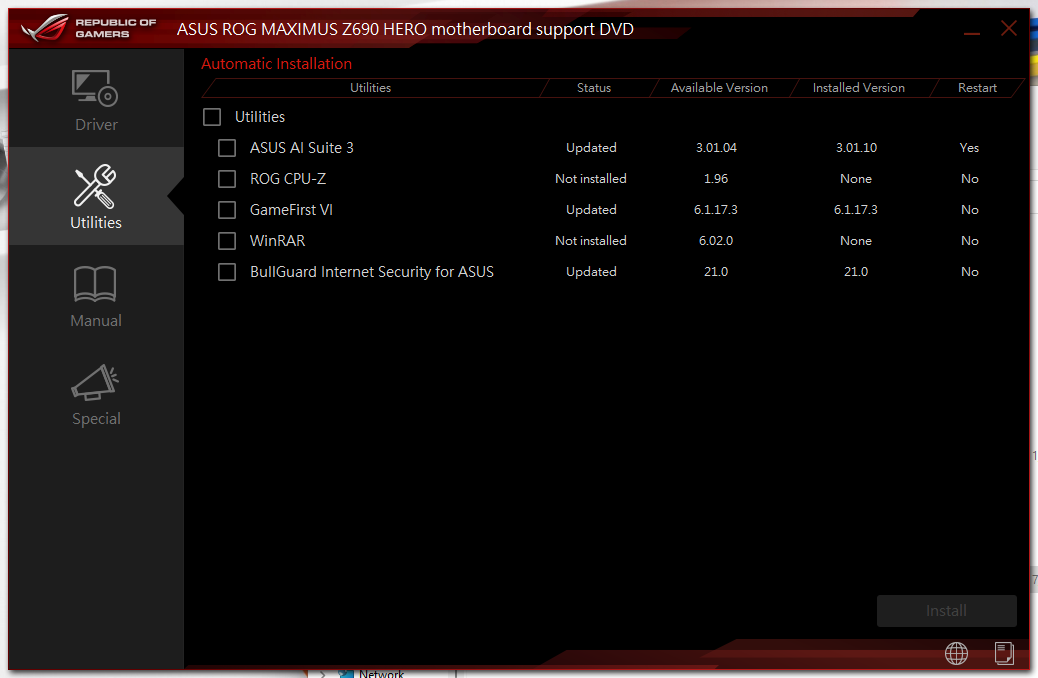Check the top-level Utilities select-all checkbox

tap(212, 117)
